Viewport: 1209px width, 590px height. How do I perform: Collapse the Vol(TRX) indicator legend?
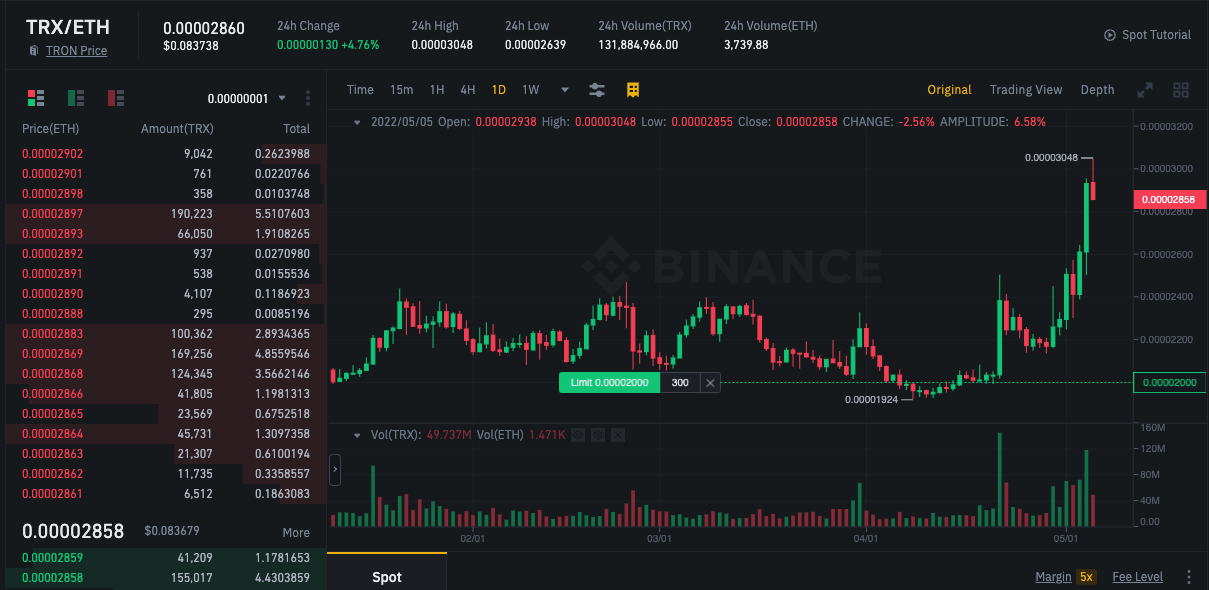click(358, 435)
